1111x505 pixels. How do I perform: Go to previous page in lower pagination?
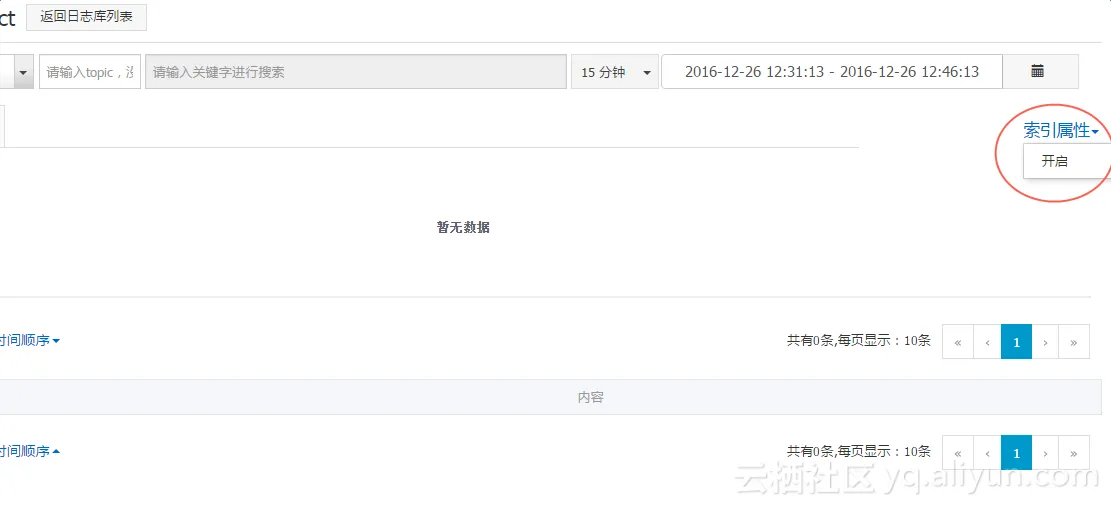tap(987, 453)
